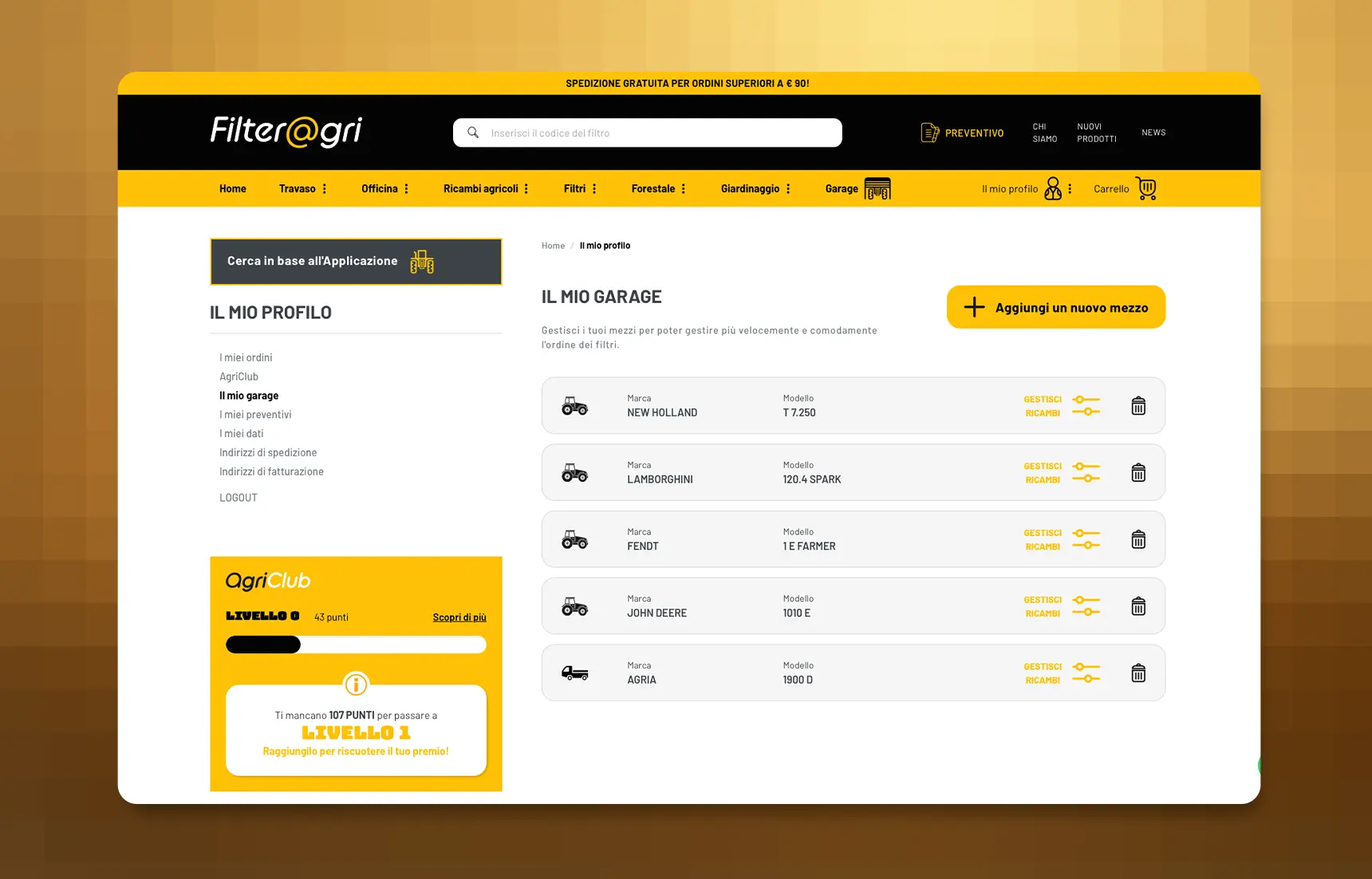1372x879 pixels.
Task: Delete the Fendt 1 E Farmer vehicle
Action: point(1138,540)
